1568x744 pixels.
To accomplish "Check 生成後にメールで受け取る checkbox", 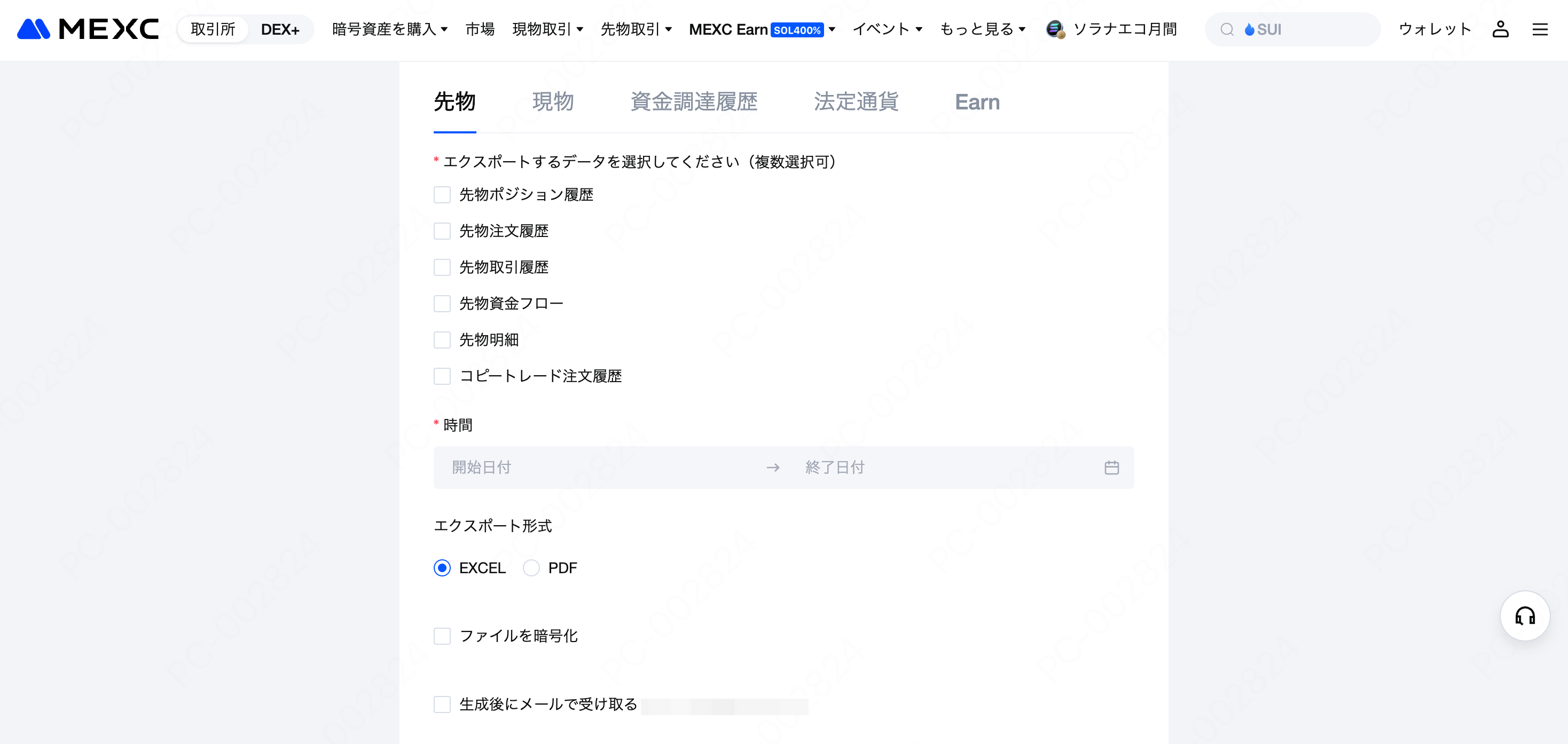I will pos(442,704).
